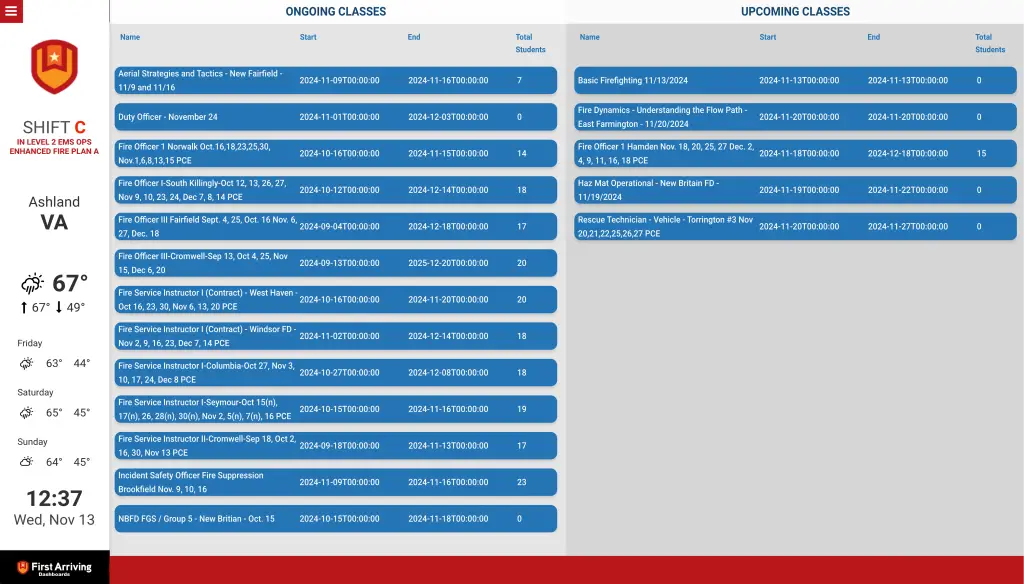1024x584 pixels.
Task: Sort upcoming classes by Start column
Action: 767,37
